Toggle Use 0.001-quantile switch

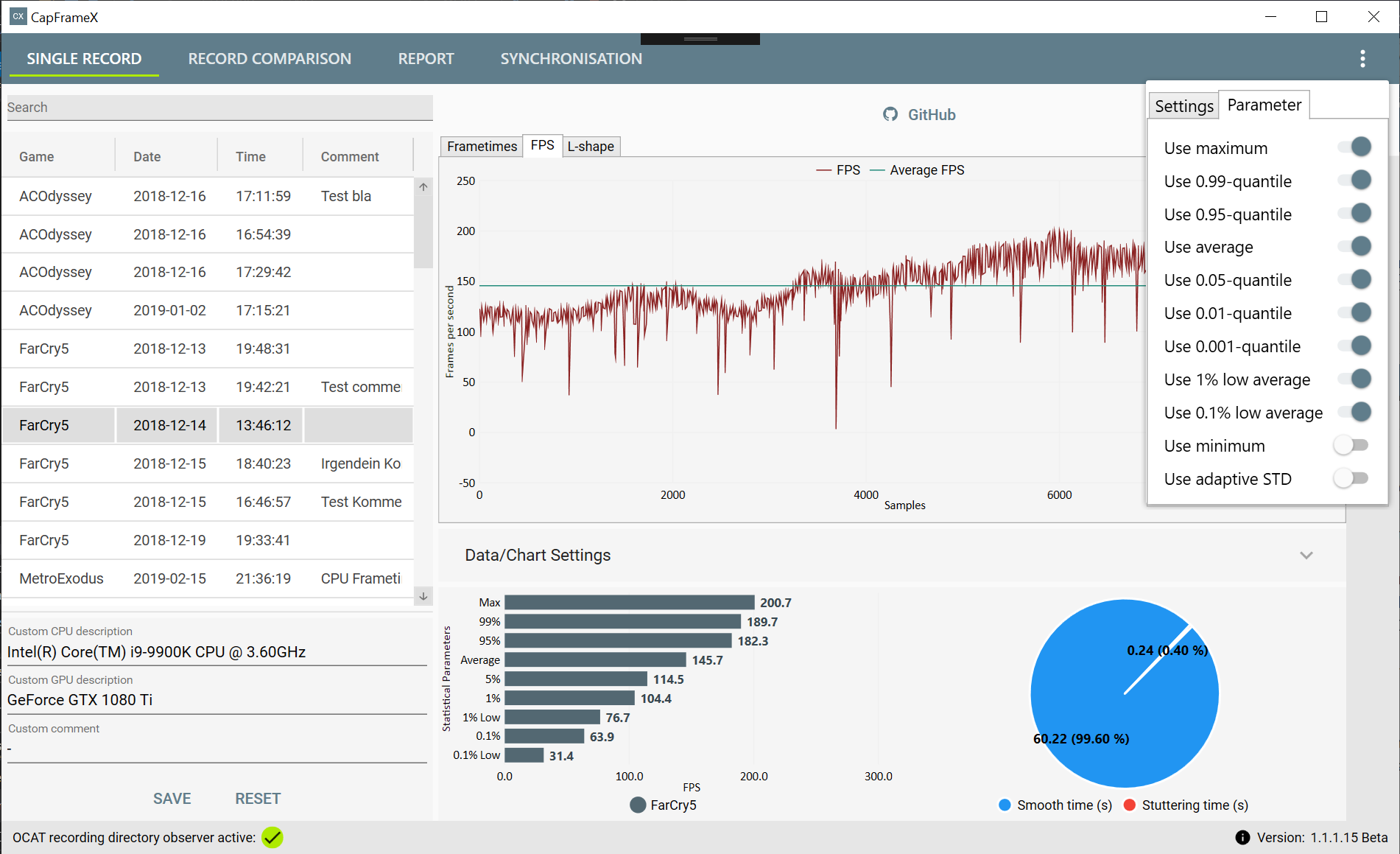point(1355,346)
